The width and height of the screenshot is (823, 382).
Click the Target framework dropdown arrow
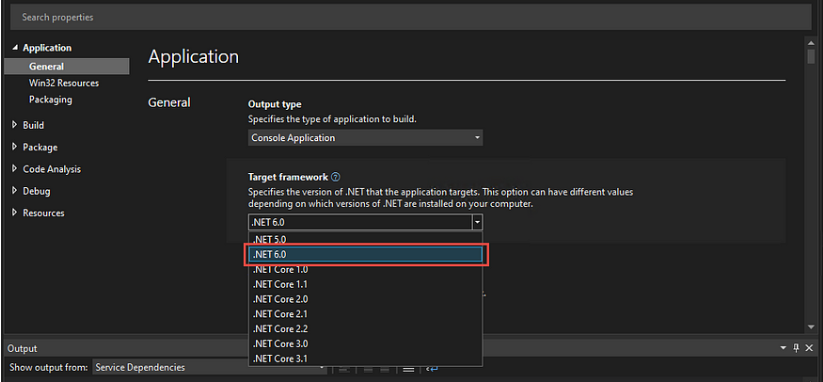point(477,222)
